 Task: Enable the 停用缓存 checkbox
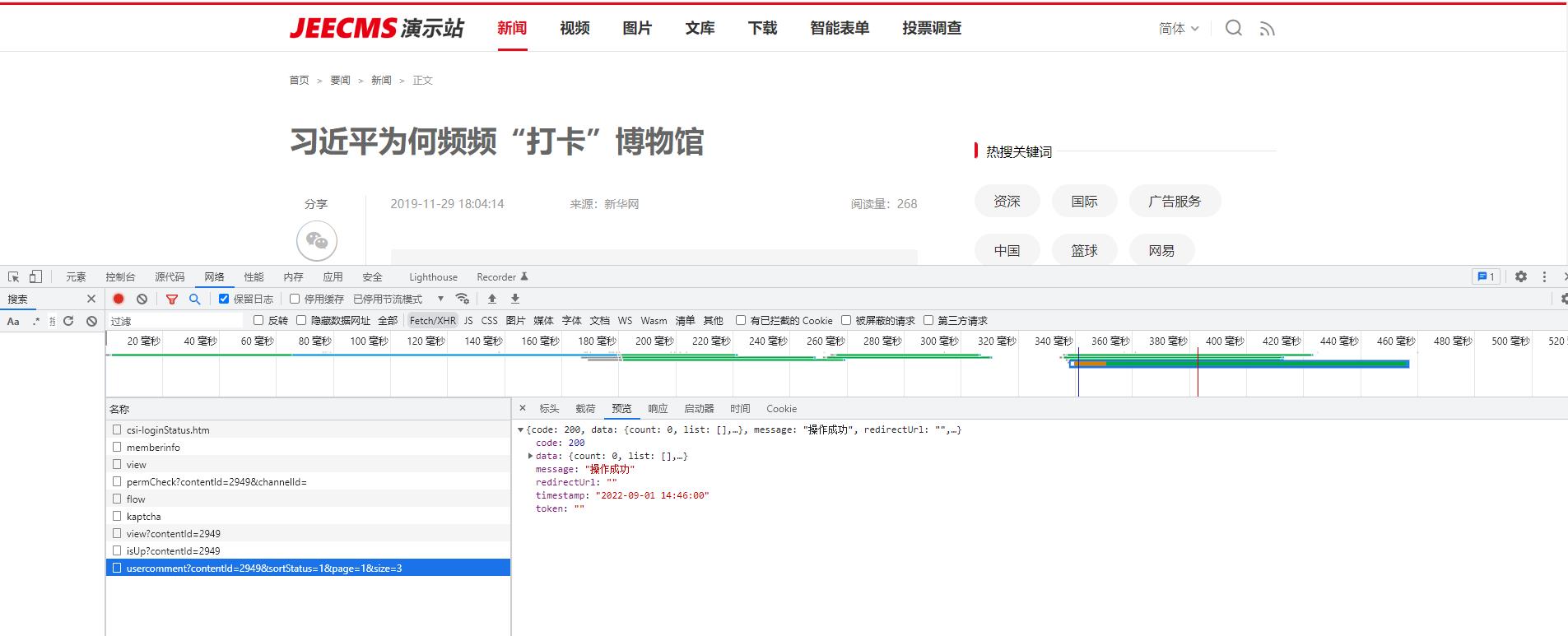(295, 299)
